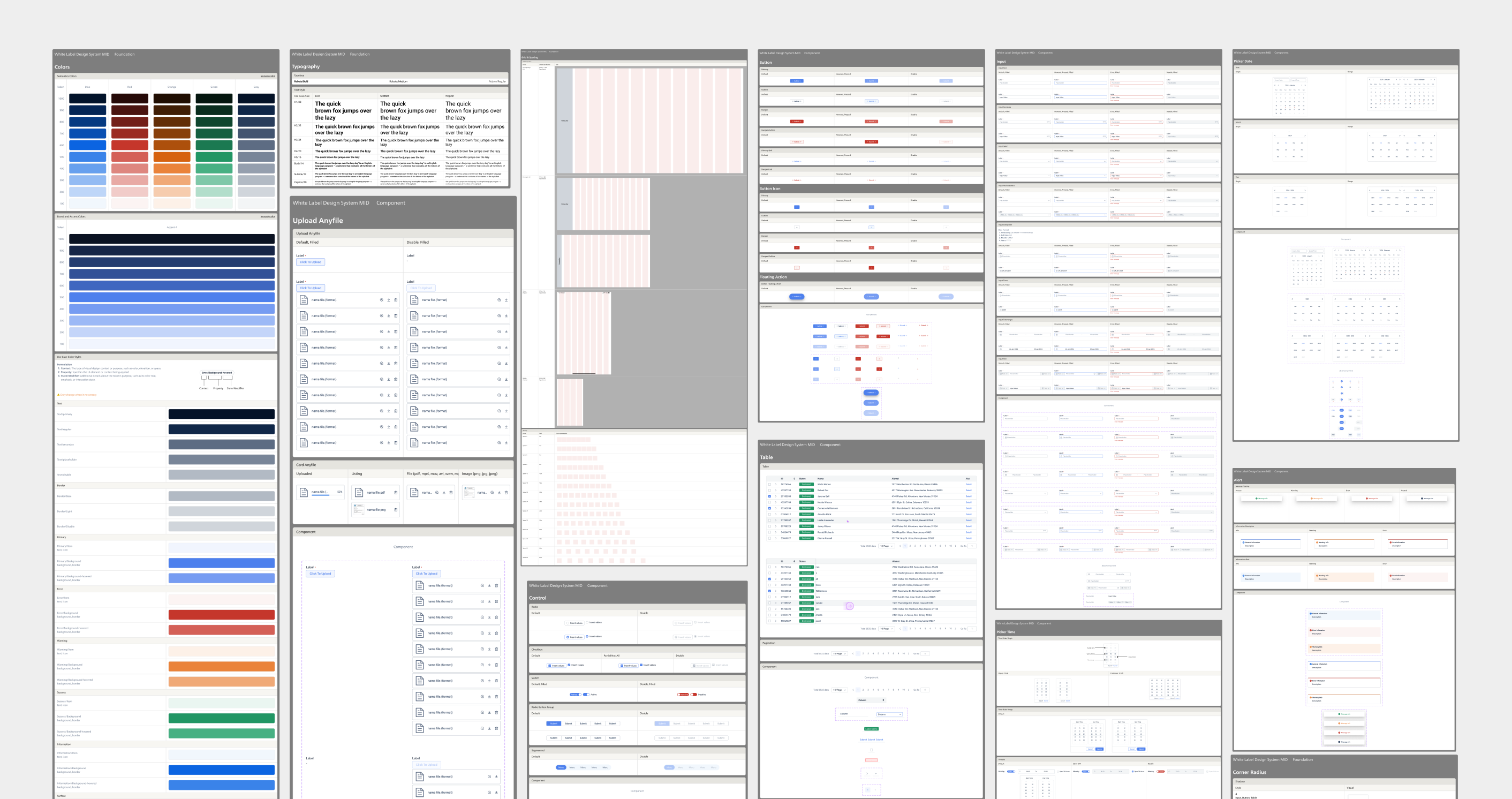Open Detail link for Jenny Wilson
The height and width of the screenshot is (799, 1512).
[969, 526]
